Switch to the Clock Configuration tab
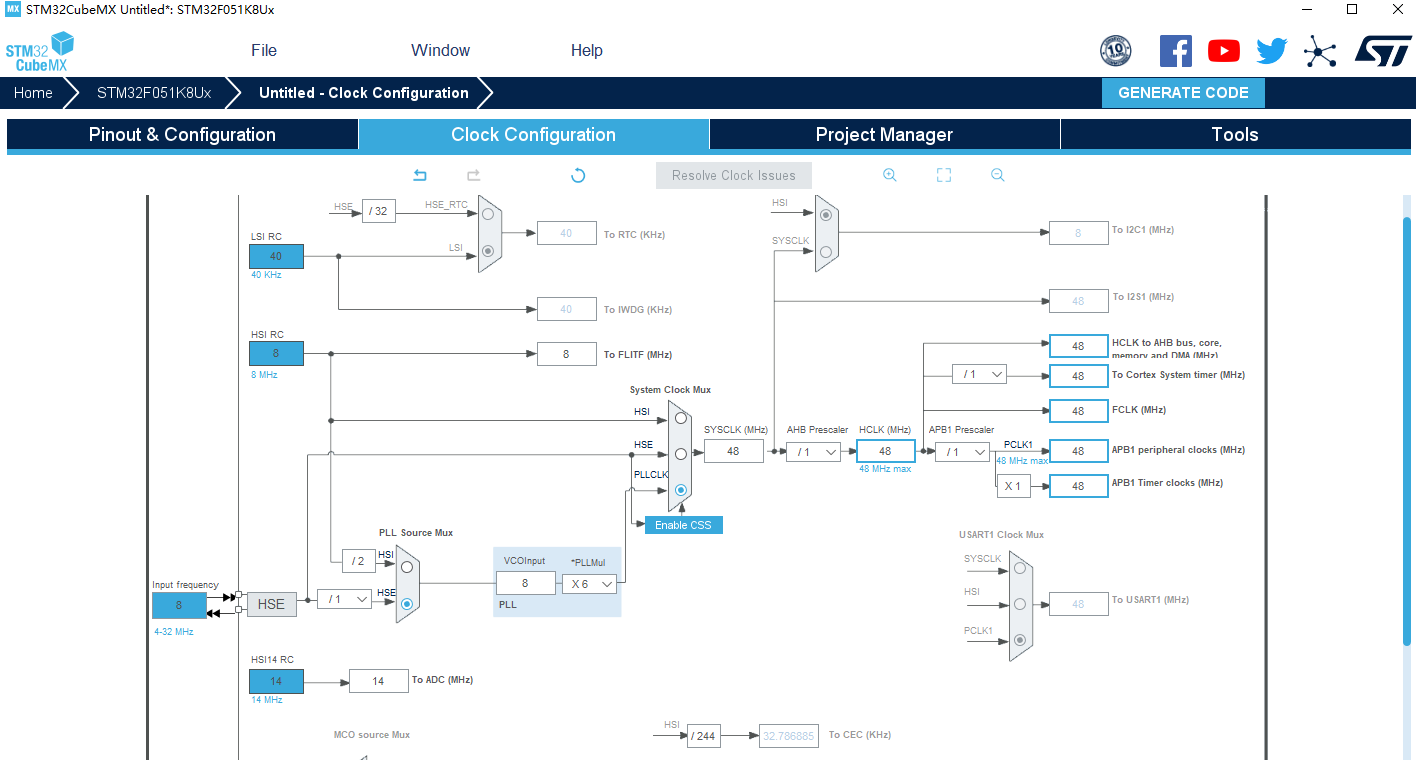The image size is (1416, 760). tap(534, 135)
